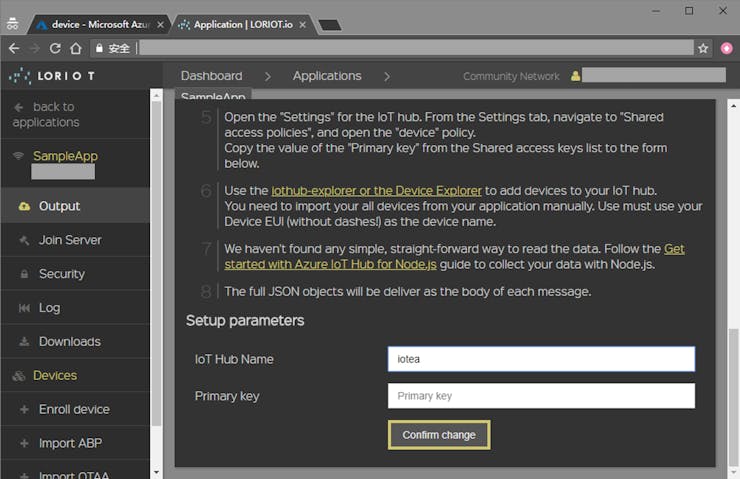This screenshot has height=479, width=740.
Task: Open the Security page
Action: point(76,274)
